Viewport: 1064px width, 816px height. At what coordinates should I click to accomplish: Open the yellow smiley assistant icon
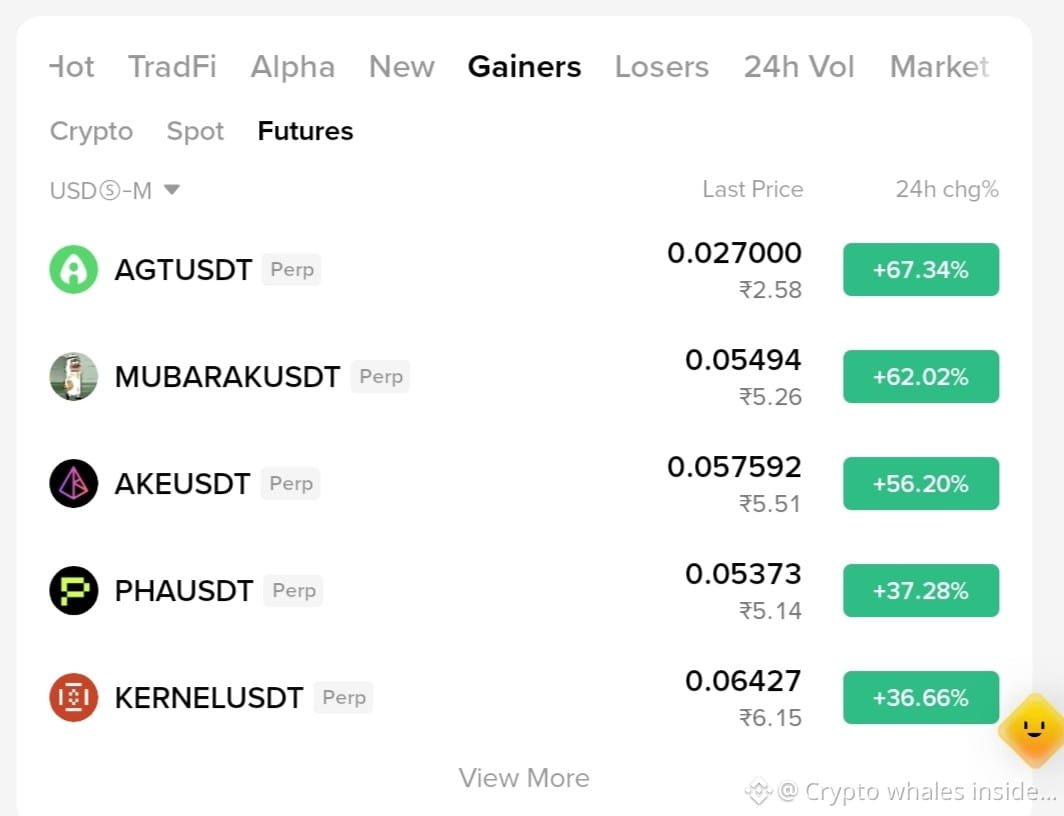pyautogui.click(x=1033, y=731)
